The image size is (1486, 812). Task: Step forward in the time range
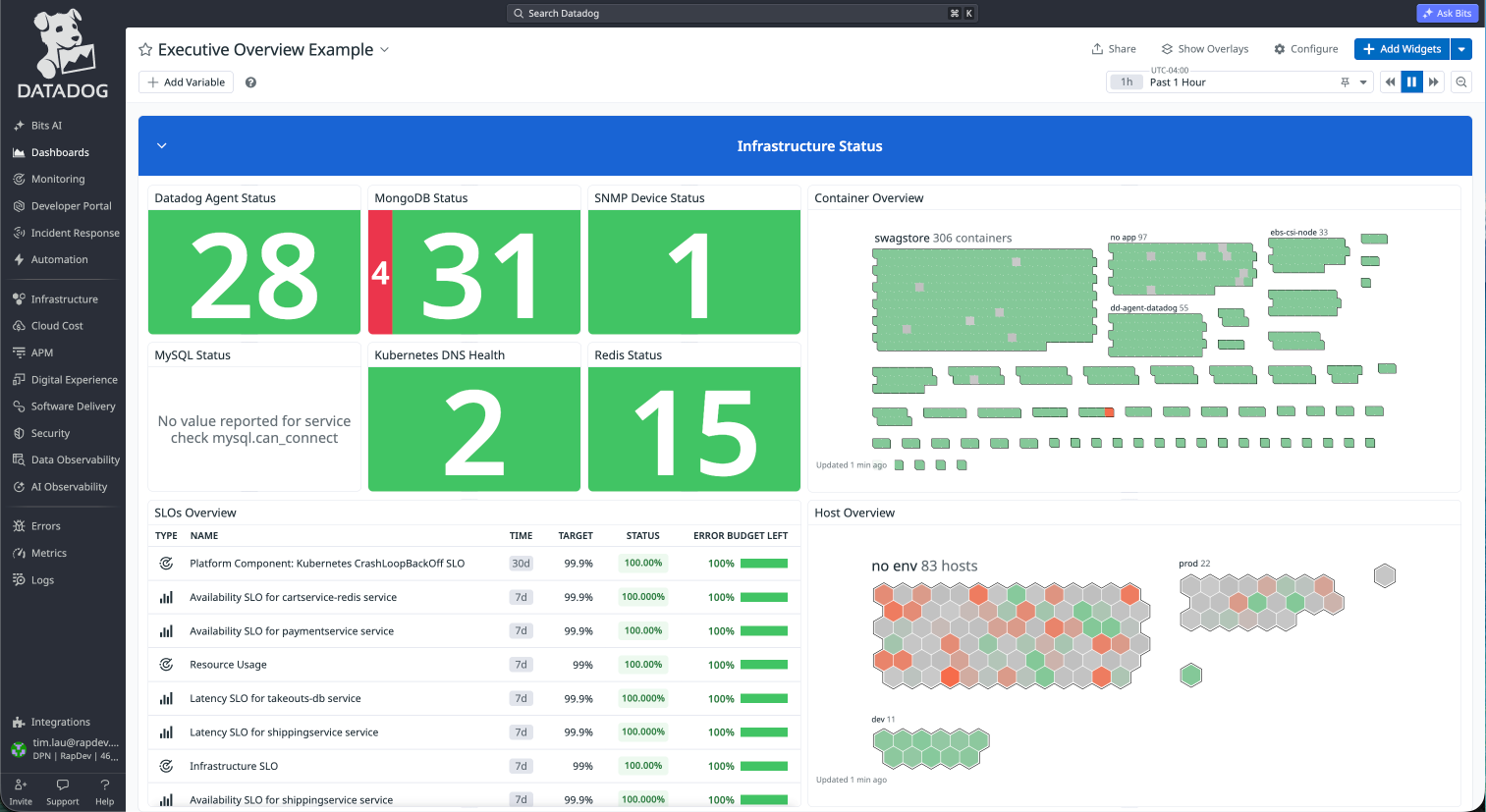pos(1434,82)
